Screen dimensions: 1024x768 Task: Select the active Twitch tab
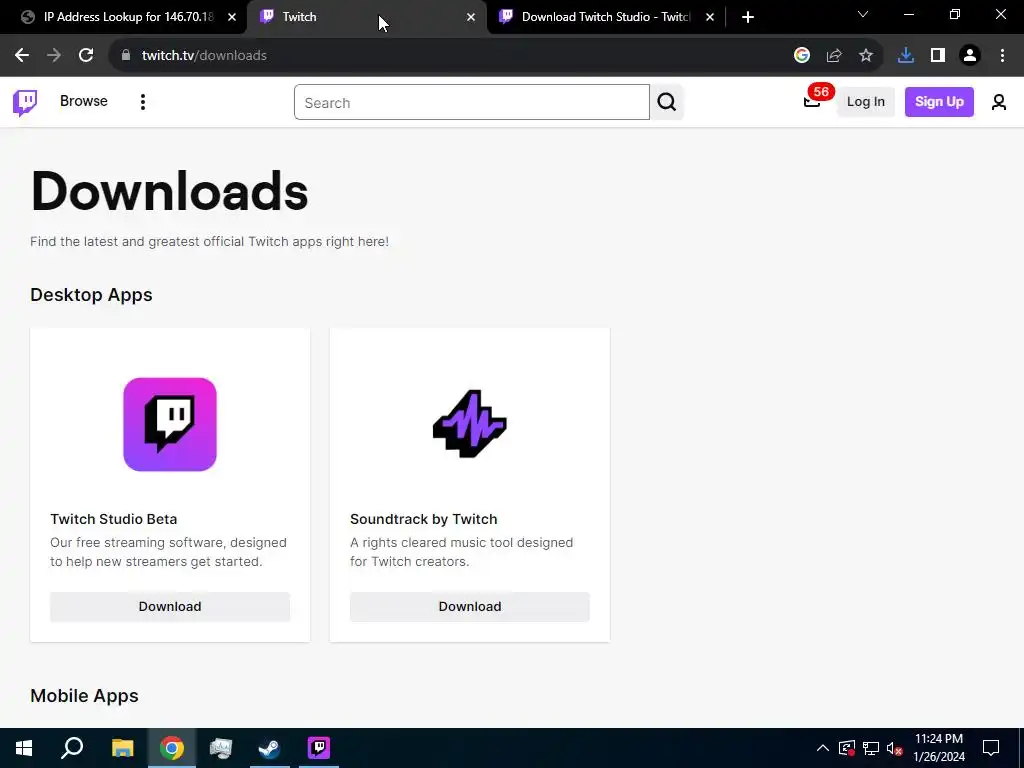(x=366, y=17)
